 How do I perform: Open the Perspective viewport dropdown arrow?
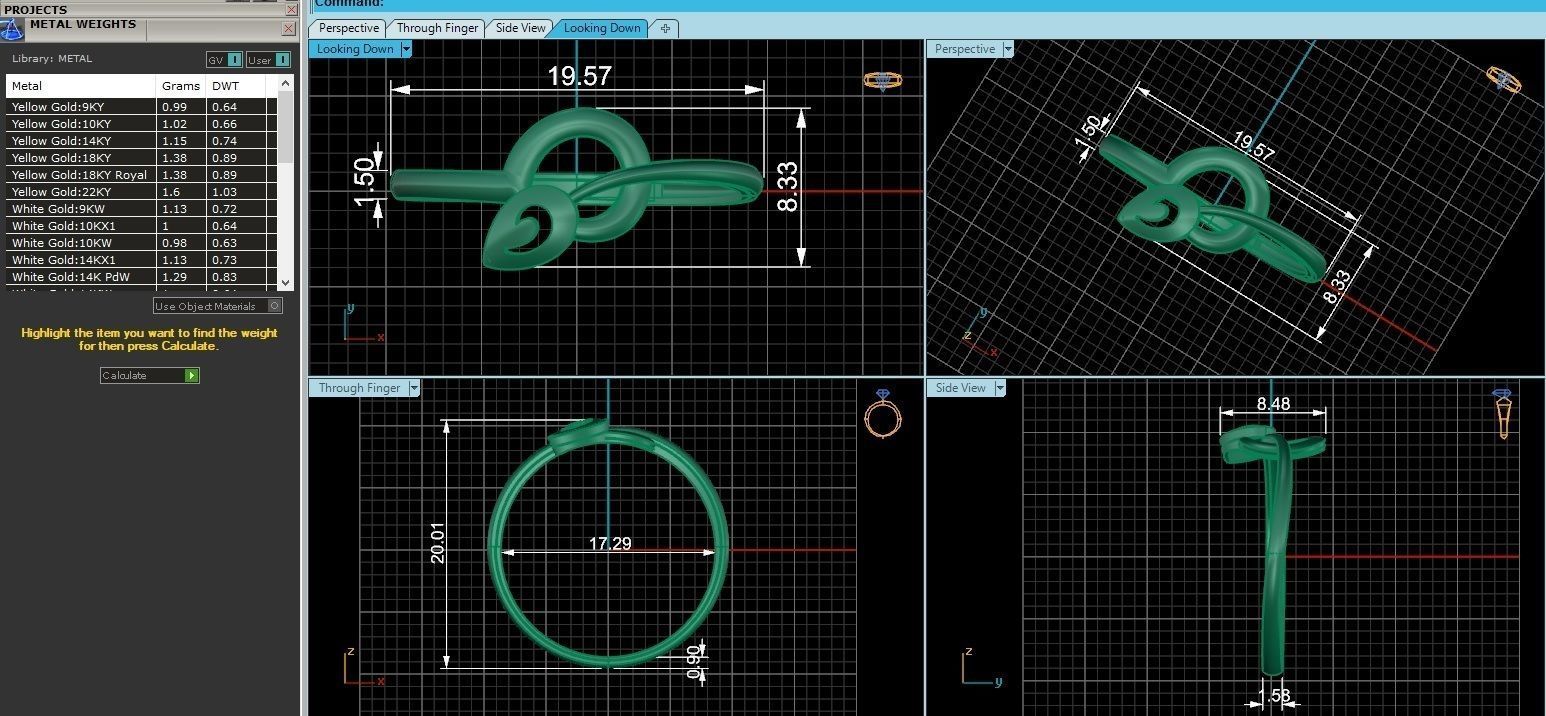1008,49
